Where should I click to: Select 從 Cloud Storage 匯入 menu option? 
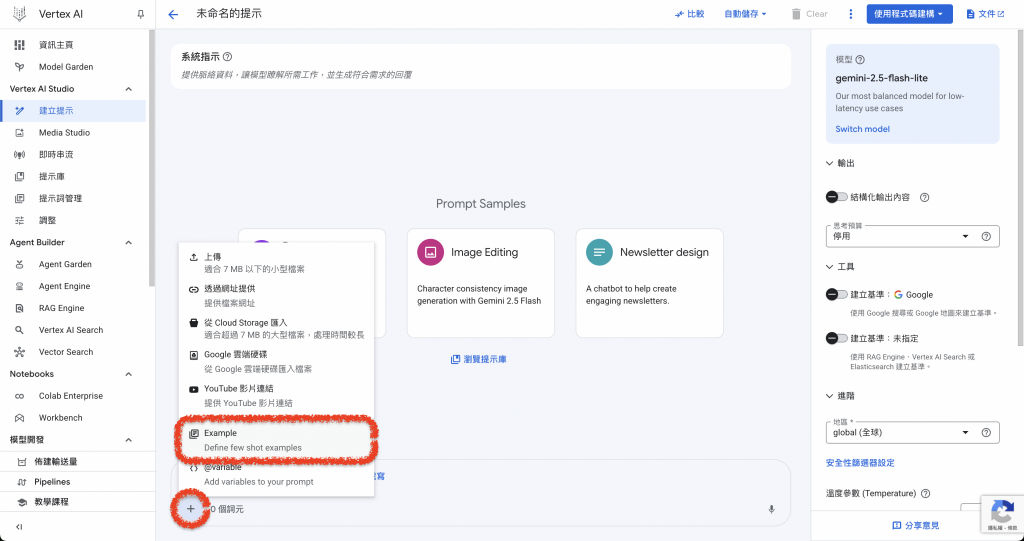pos(276,329)
